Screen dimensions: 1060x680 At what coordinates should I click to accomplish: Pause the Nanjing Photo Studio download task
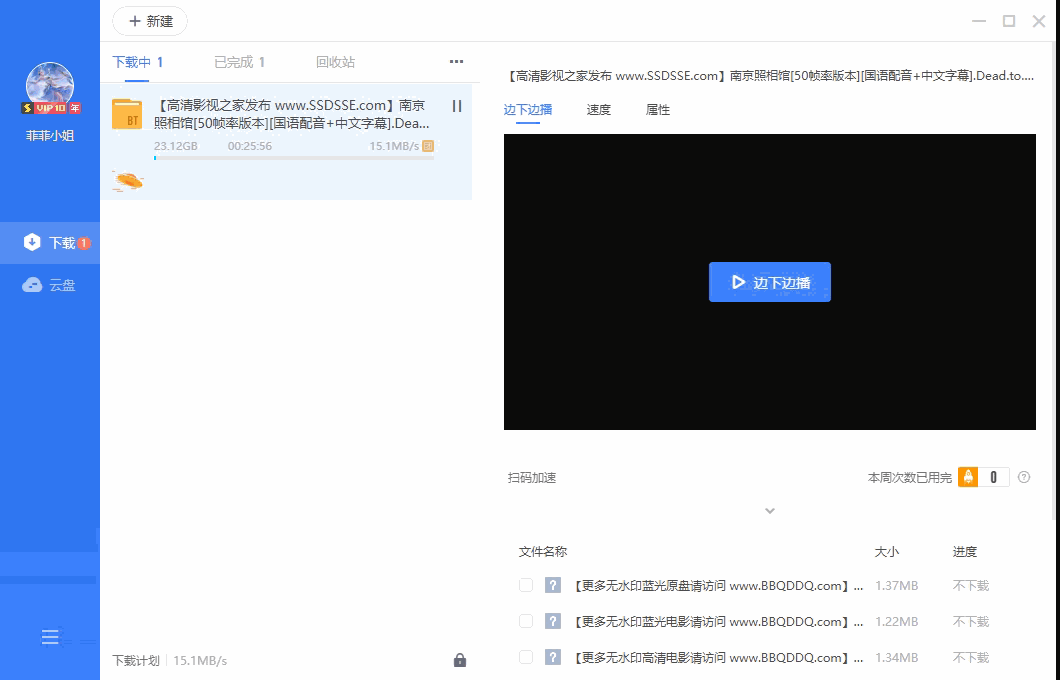[x=456, y=105]
